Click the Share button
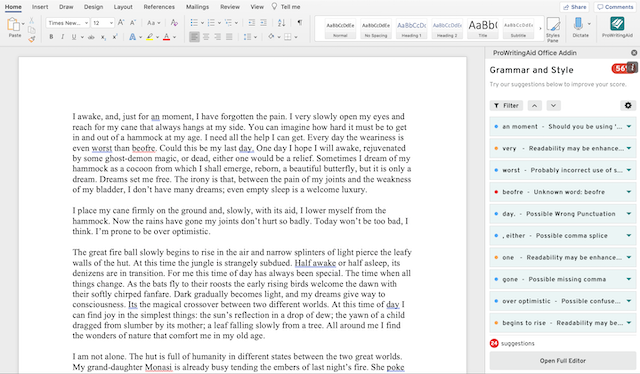Viewport: 640px width, 374px height. (575, 7)
